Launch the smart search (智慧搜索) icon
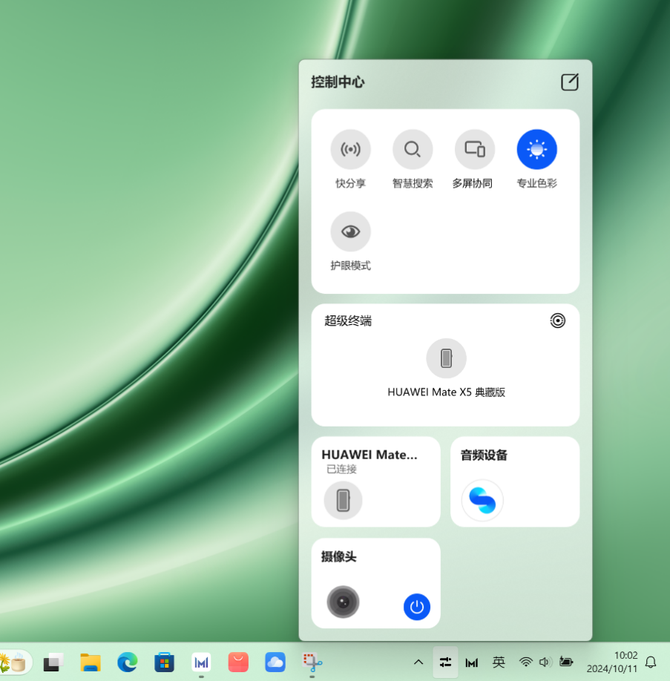This screenshot has width=670, height=681. click(413, 149)
